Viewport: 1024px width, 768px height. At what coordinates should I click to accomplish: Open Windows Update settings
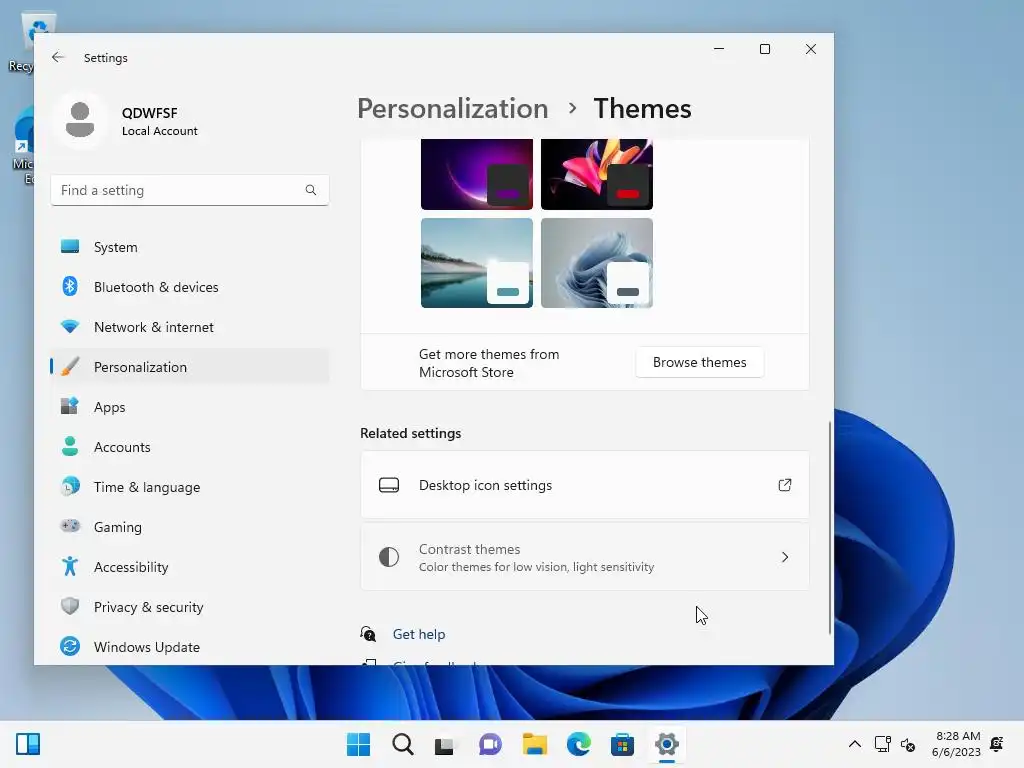point(190,647)
